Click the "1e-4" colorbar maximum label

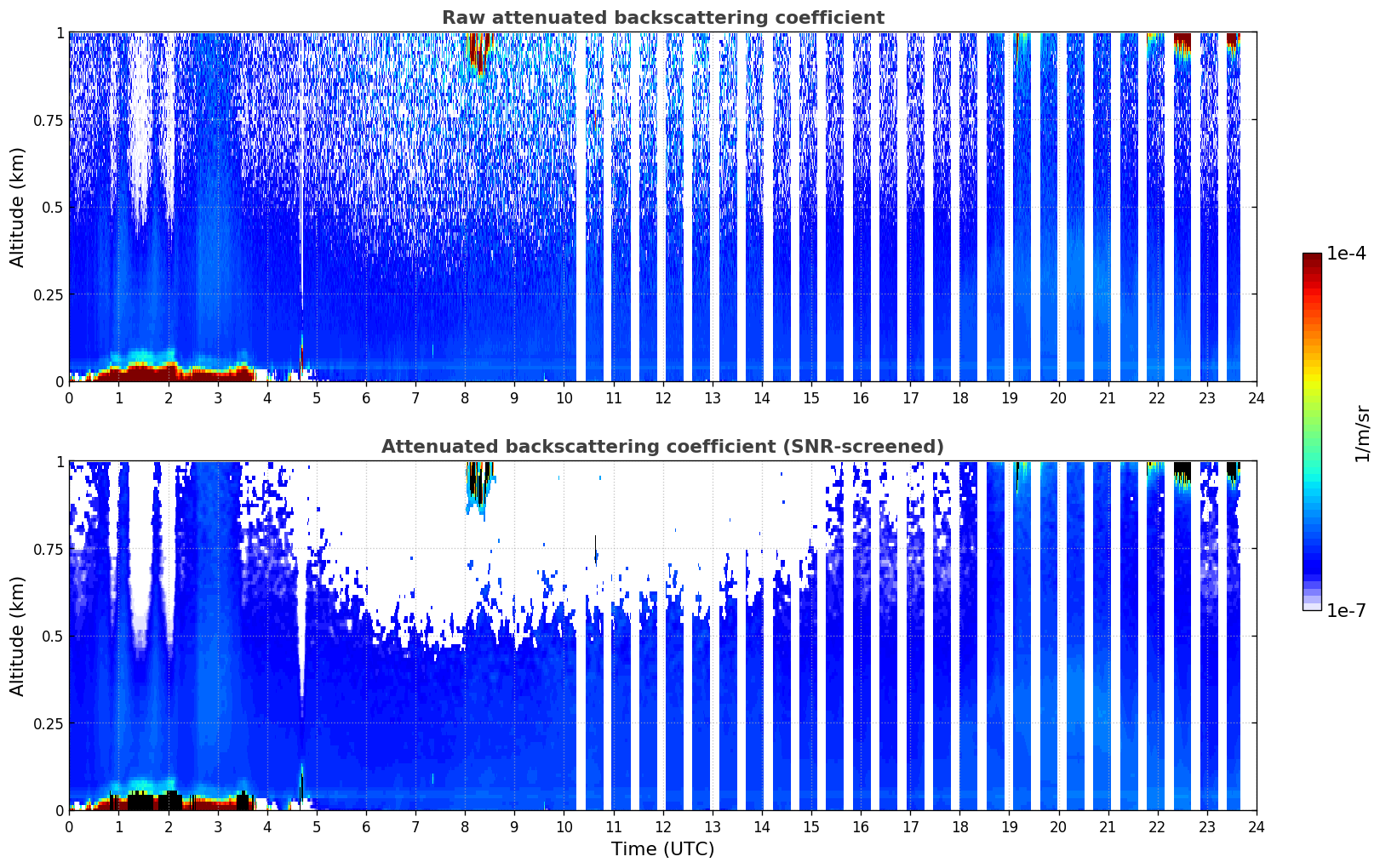coord(1346,254)
